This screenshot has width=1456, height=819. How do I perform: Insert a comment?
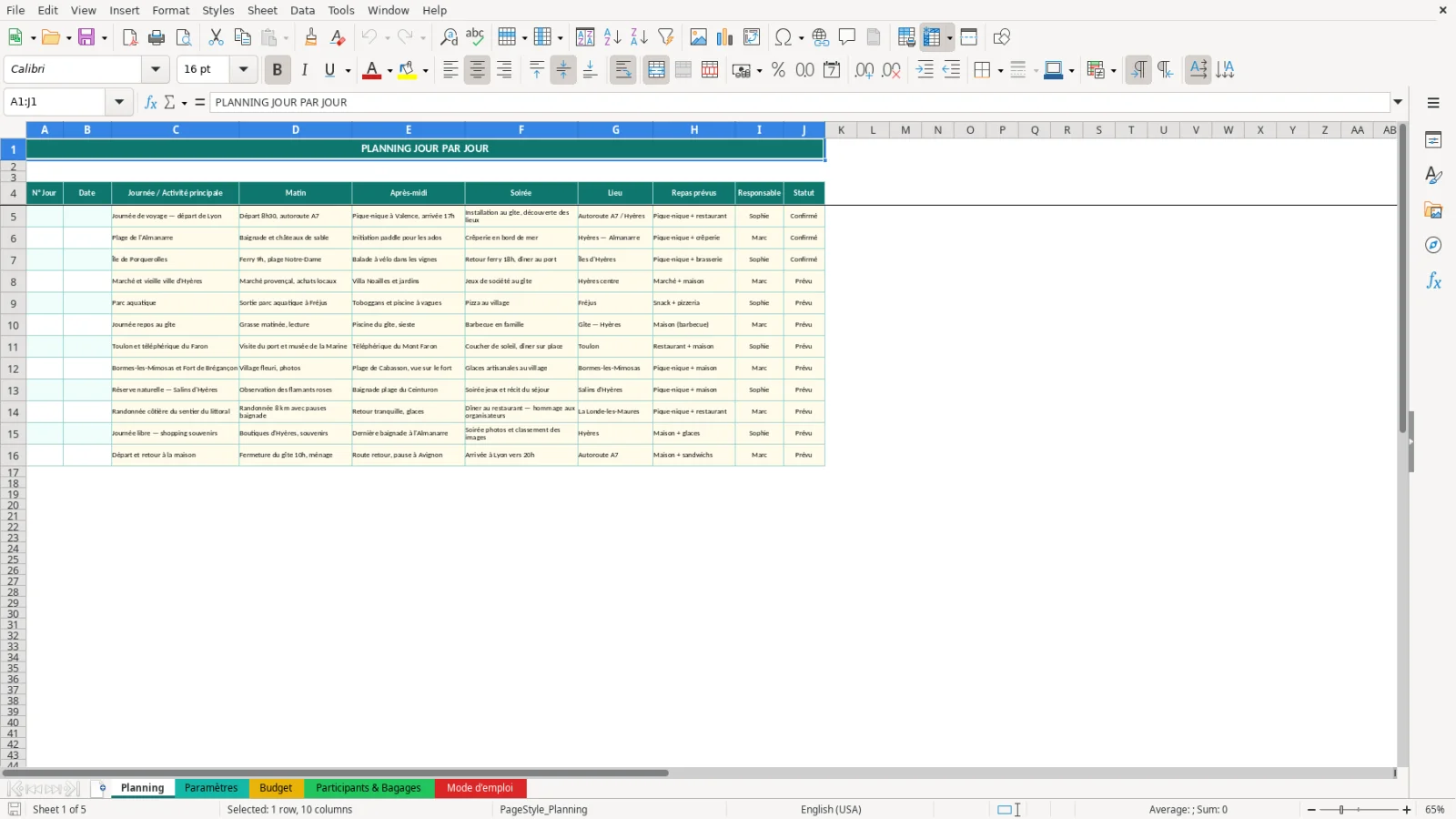[847, 37]
